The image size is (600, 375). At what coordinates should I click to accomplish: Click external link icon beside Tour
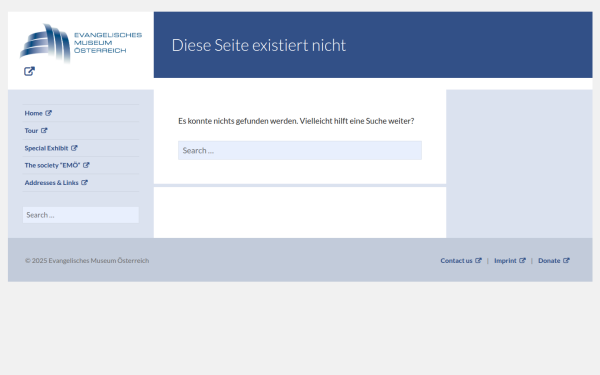point(44,130)
